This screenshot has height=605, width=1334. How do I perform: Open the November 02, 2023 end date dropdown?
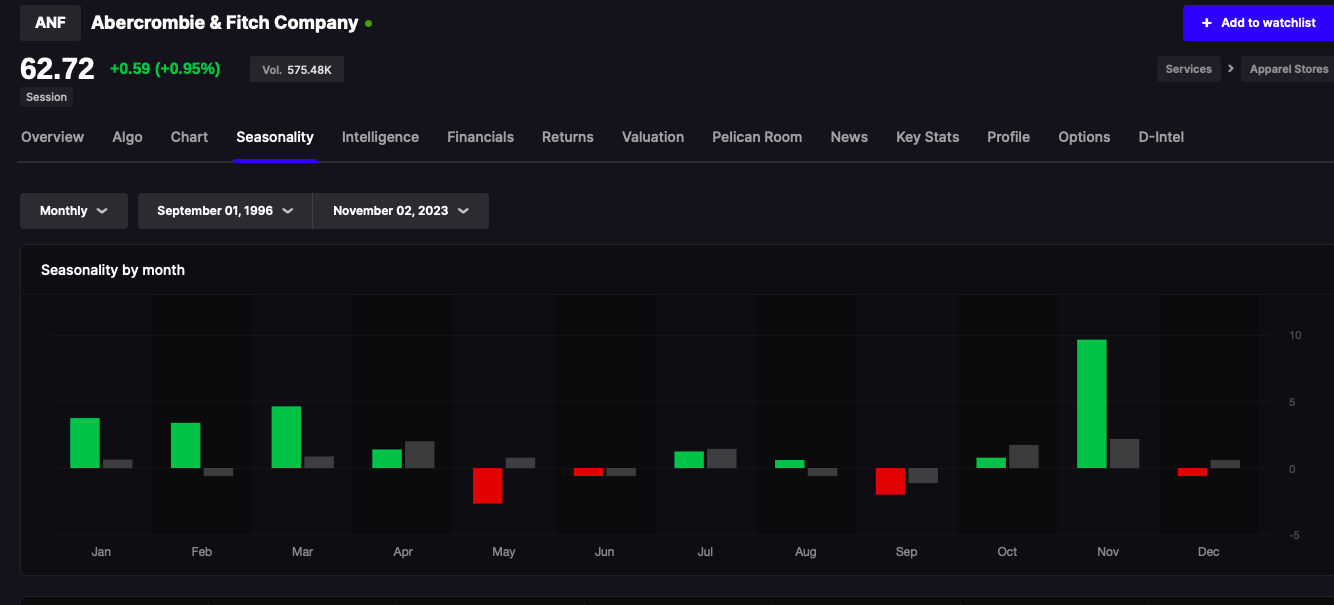[401, 211]
